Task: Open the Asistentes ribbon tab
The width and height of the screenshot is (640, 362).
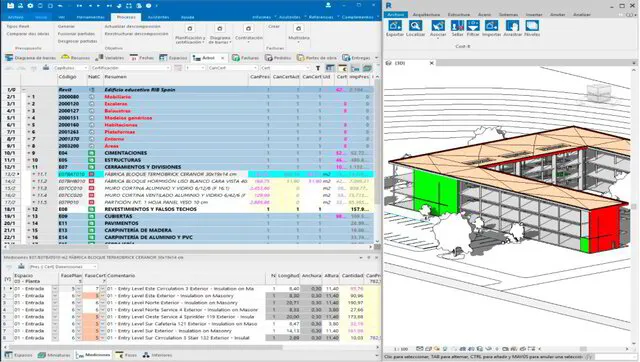Action: coord(158,17)
